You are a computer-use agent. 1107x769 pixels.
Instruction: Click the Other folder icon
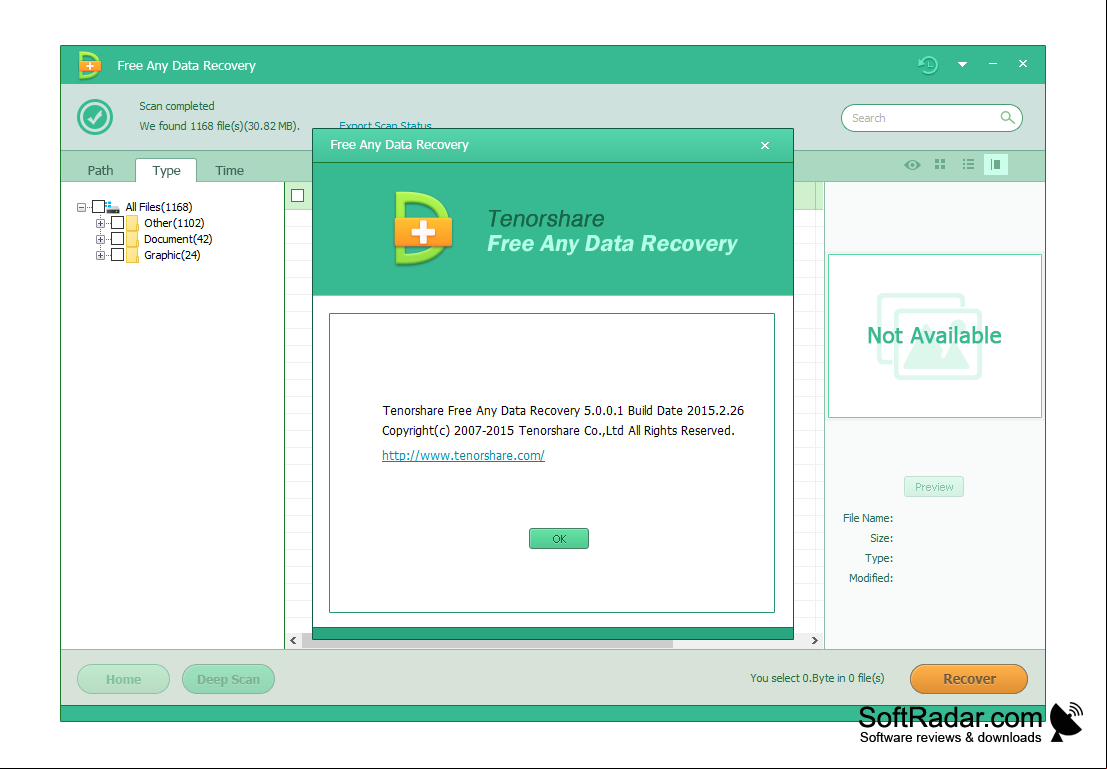click(132, 223)
